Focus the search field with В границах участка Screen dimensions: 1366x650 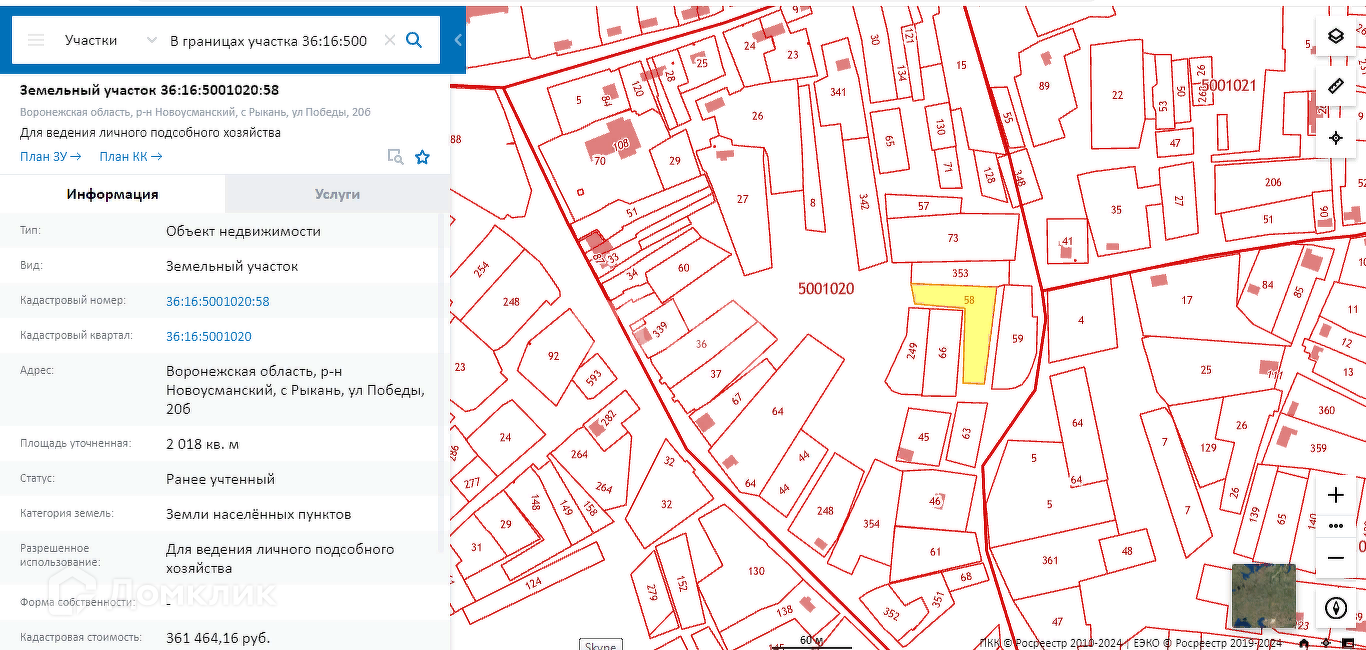point(269,40)
